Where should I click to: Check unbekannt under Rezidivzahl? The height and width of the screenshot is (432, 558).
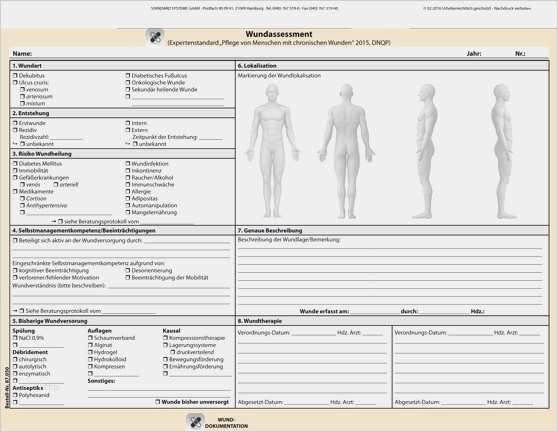tap(22, 144)
